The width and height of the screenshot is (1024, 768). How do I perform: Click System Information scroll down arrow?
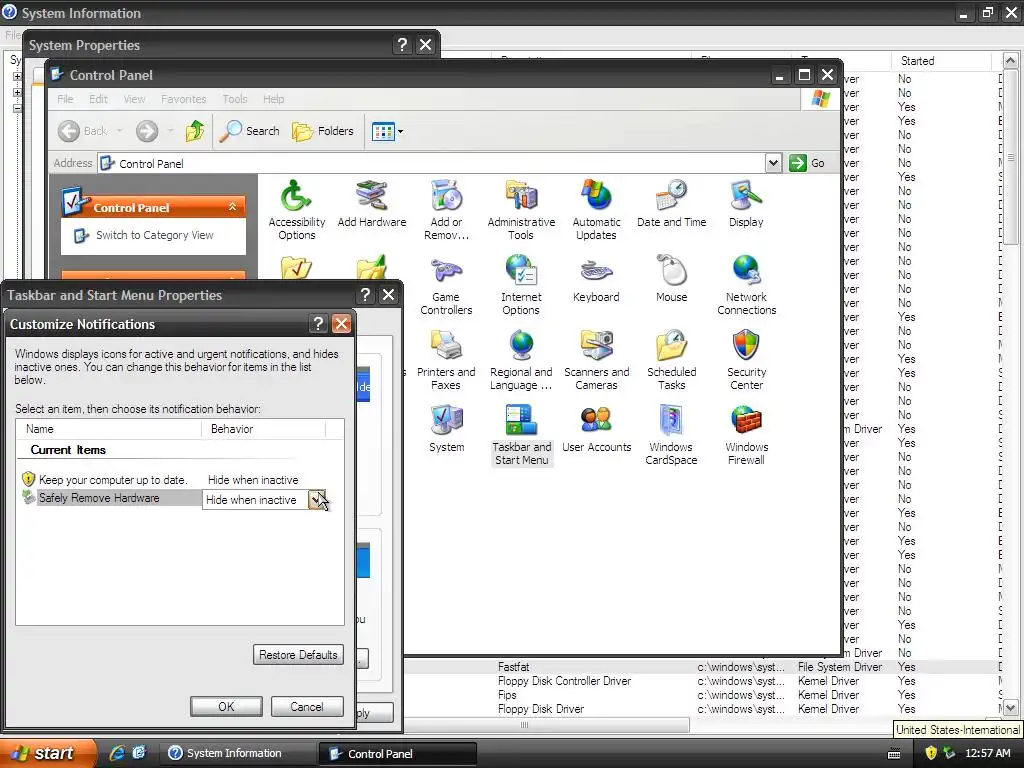tap(1010, 708)
